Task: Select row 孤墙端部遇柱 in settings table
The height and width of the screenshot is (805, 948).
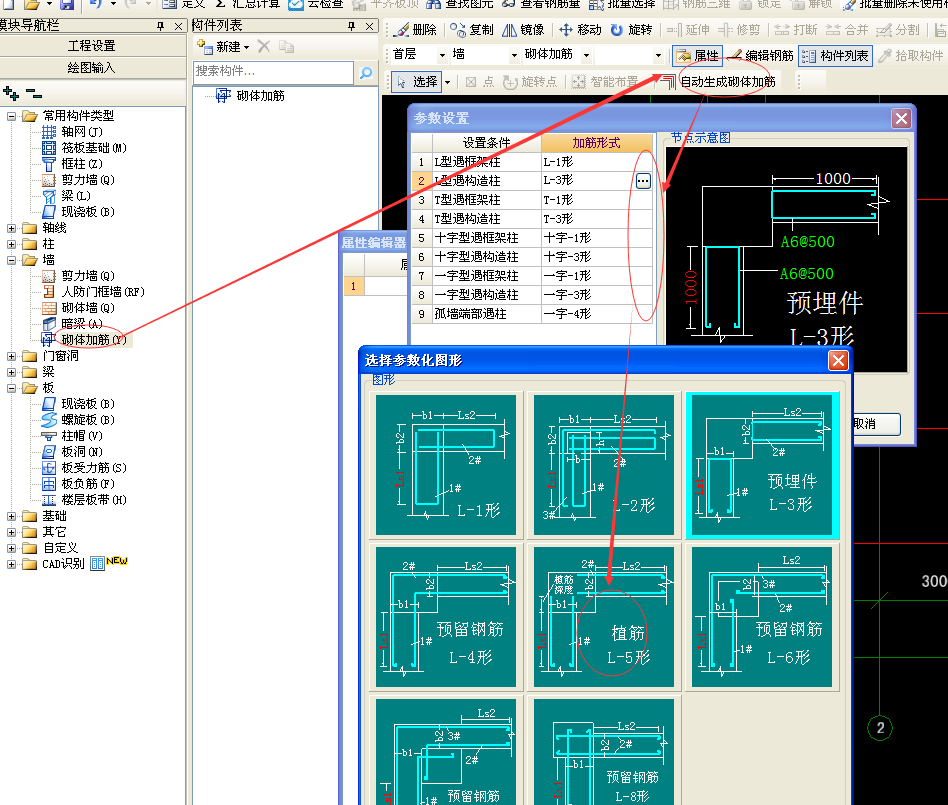Action: pyautogui.click(x=533, y=314)
